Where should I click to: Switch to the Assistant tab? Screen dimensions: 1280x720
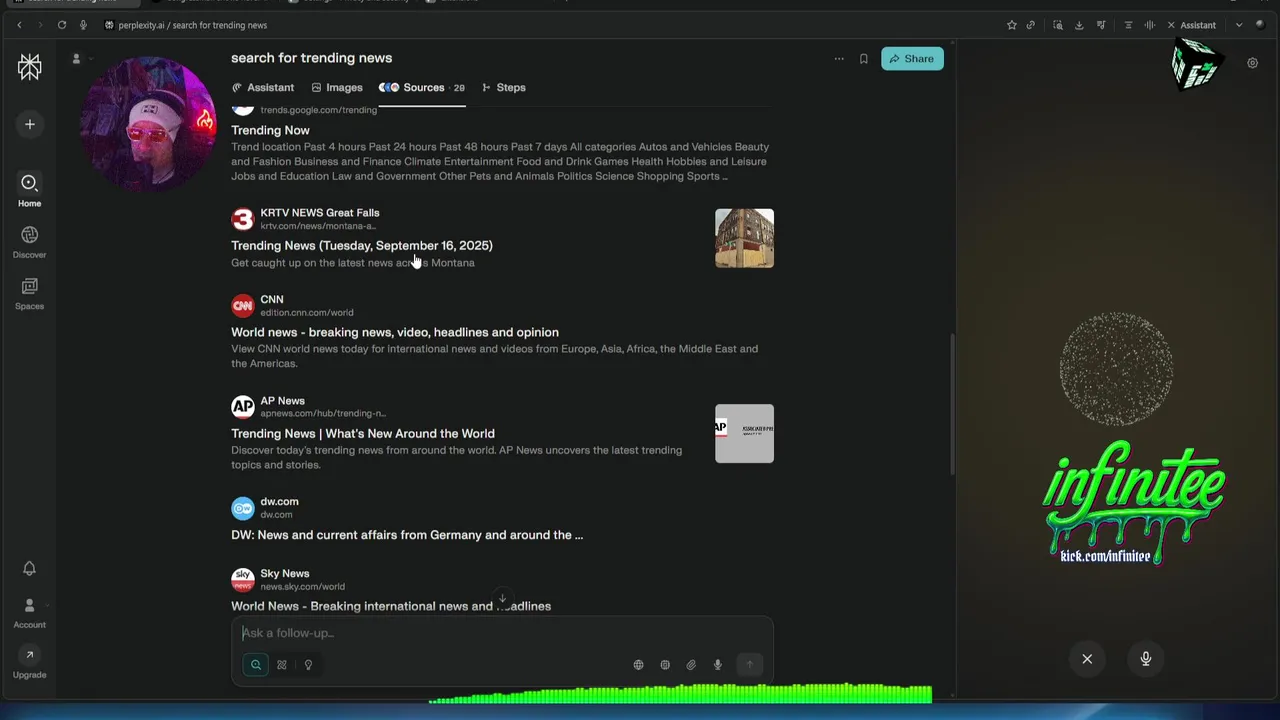click(x=263, y=87)
